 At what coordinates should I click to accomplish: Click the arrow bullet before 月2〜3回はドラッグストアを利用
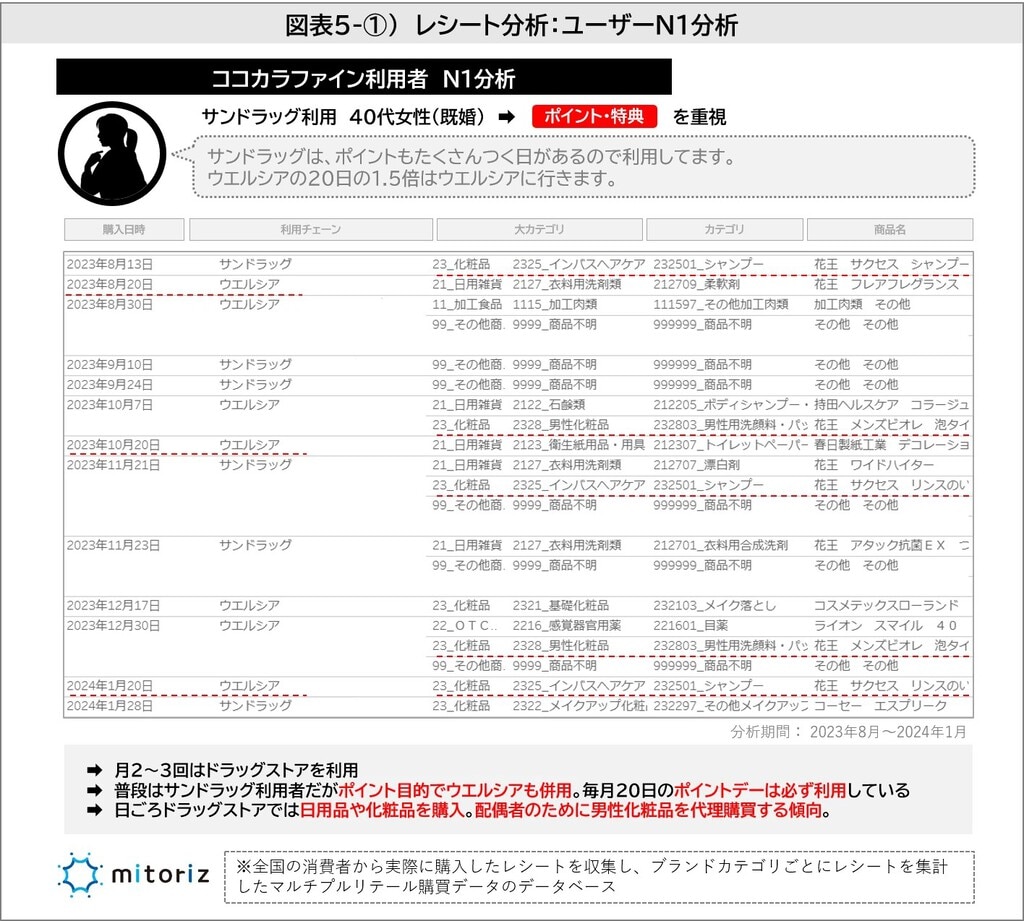(95, 770)
